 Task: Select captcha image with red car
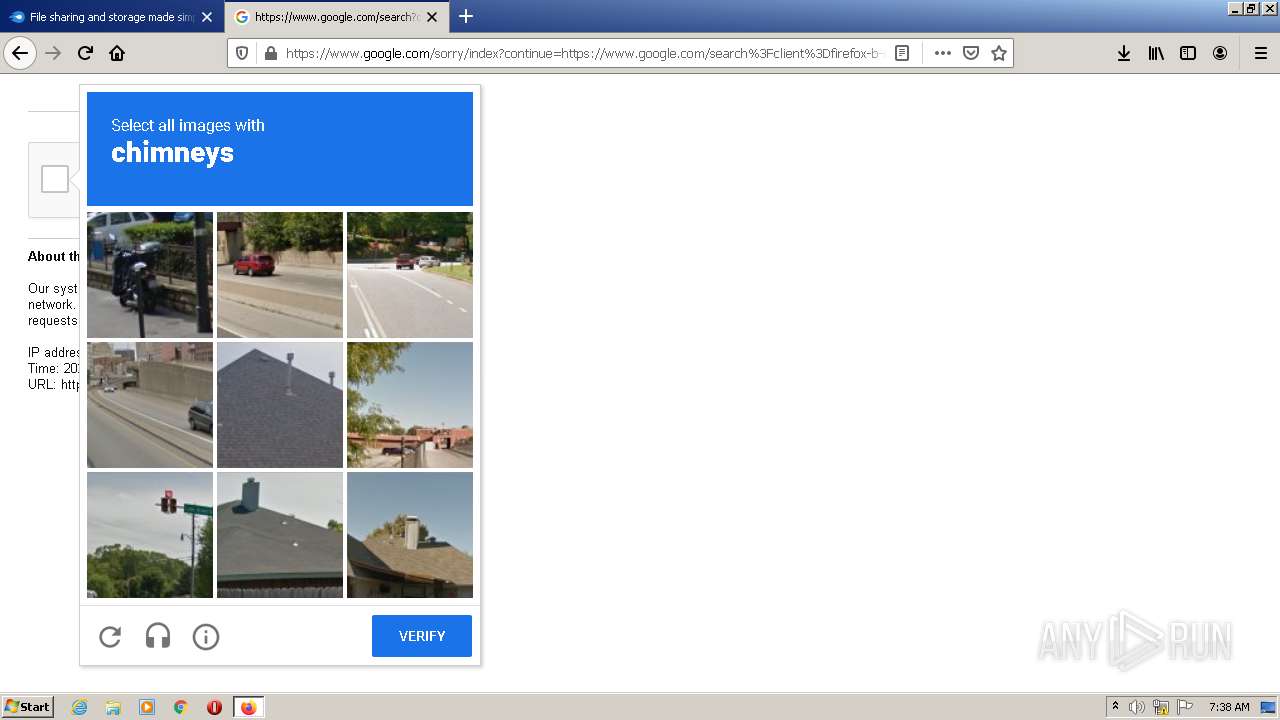point(280,275)
